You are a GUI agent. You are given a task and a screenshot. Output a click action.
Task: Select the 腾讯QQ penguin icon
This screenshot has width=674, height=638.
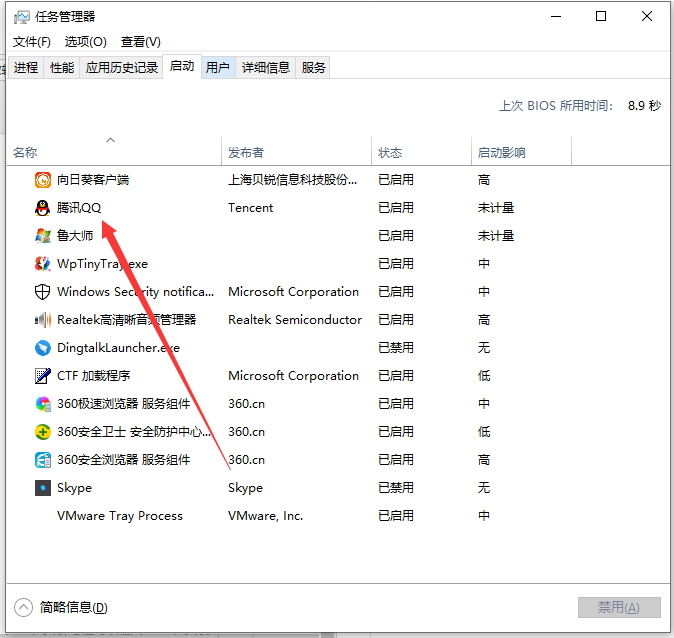pyautogui.click(x=43, y=208)
